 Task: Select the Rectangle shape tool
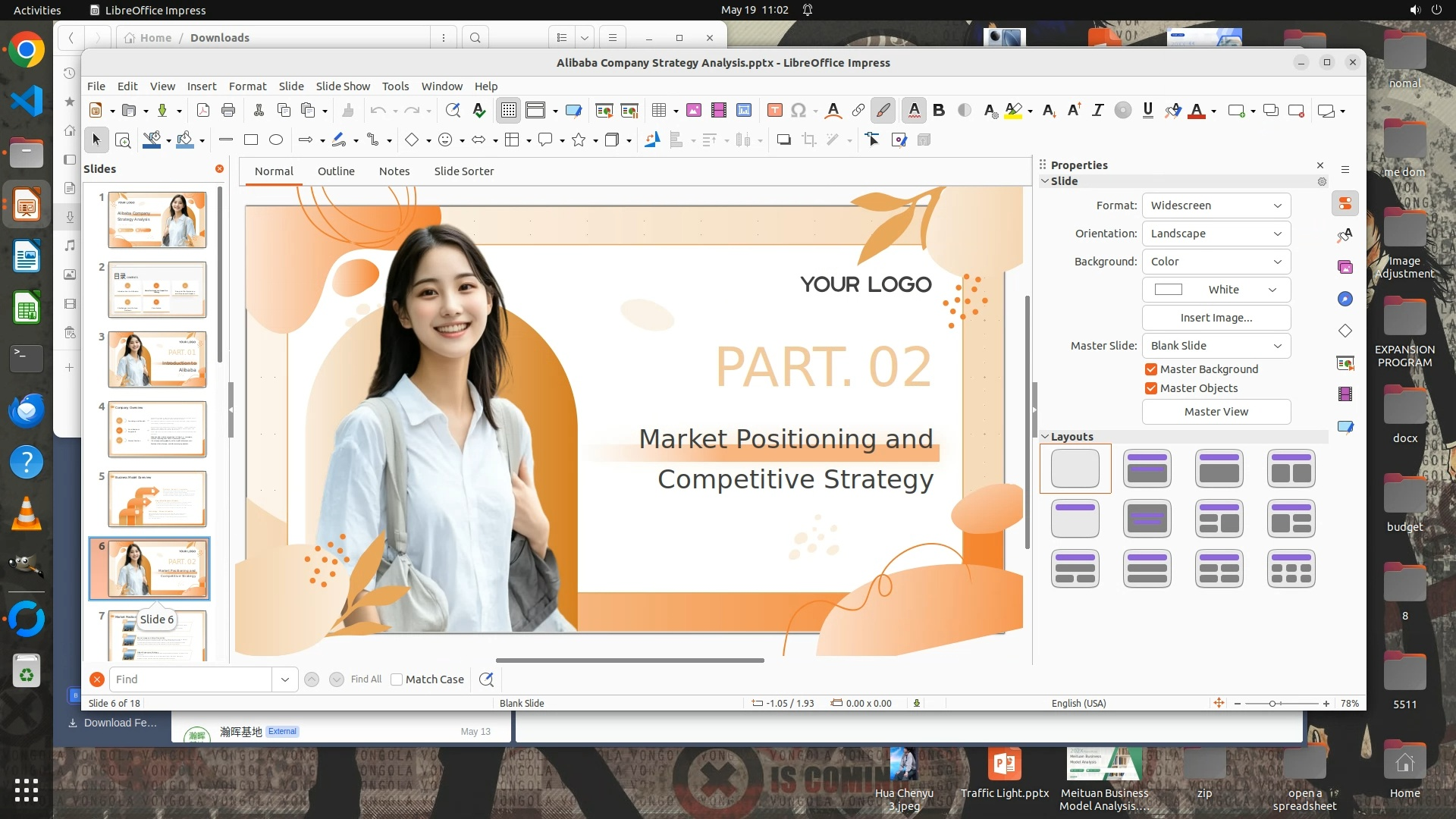[251, 140]
